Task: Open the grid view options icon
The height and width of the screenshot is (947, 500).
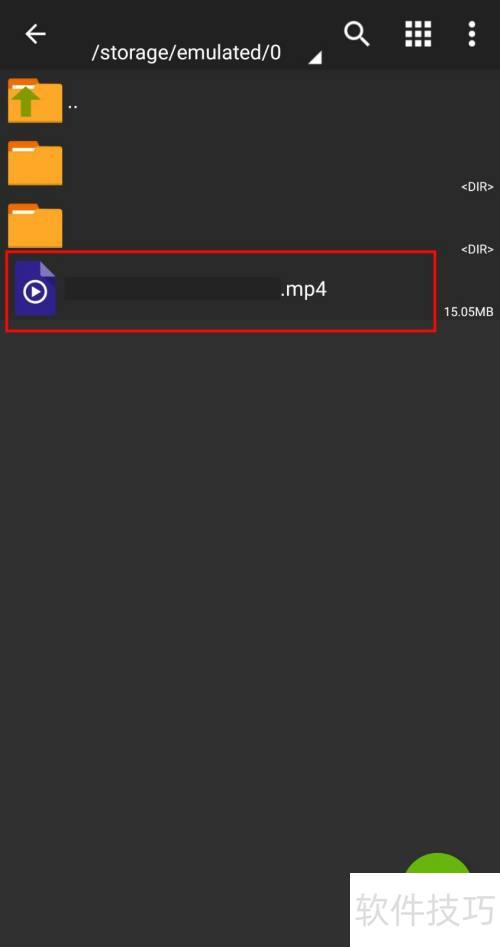Action: [418, 34]
